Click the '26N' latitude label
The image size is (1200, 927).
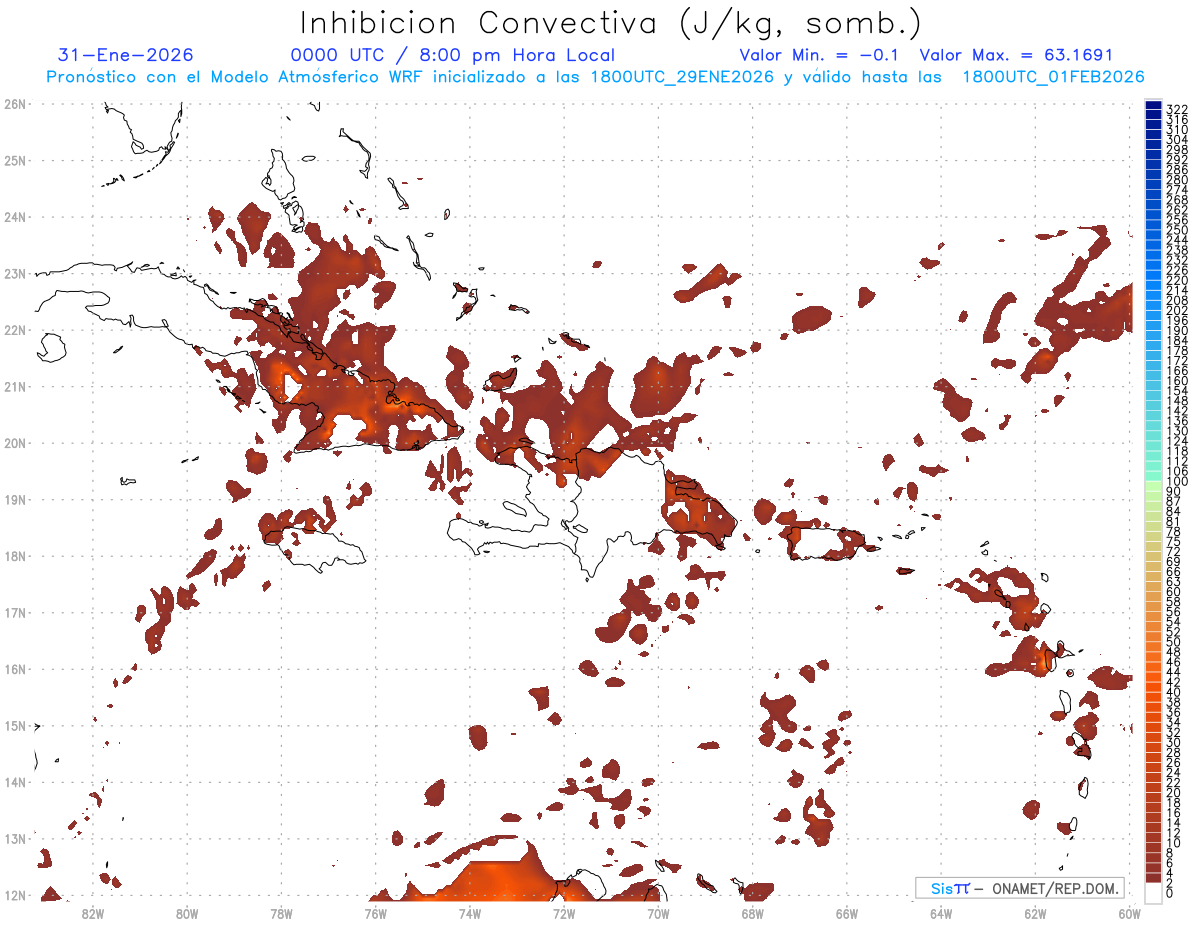click(x=15, y=103)
